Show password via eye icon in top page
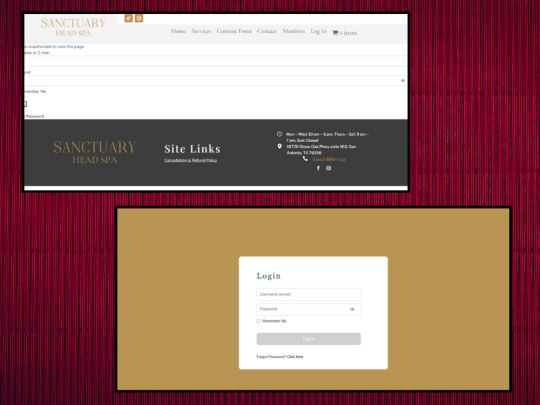This screenshot has width=540, height=405. tap(403, 81)
